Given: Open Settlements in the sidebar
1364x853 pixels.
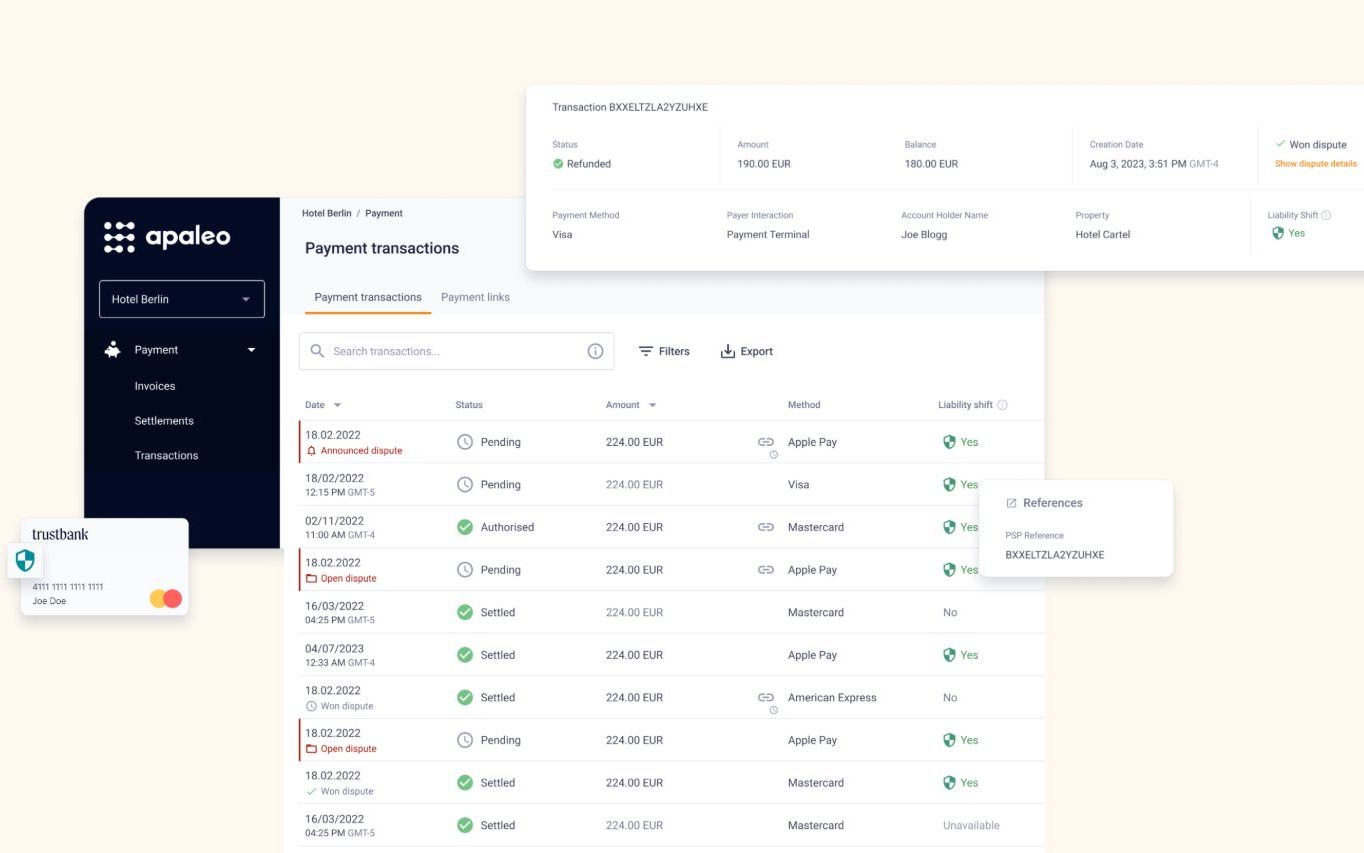Looking at the screenshot, I should (x=164, y=421).
